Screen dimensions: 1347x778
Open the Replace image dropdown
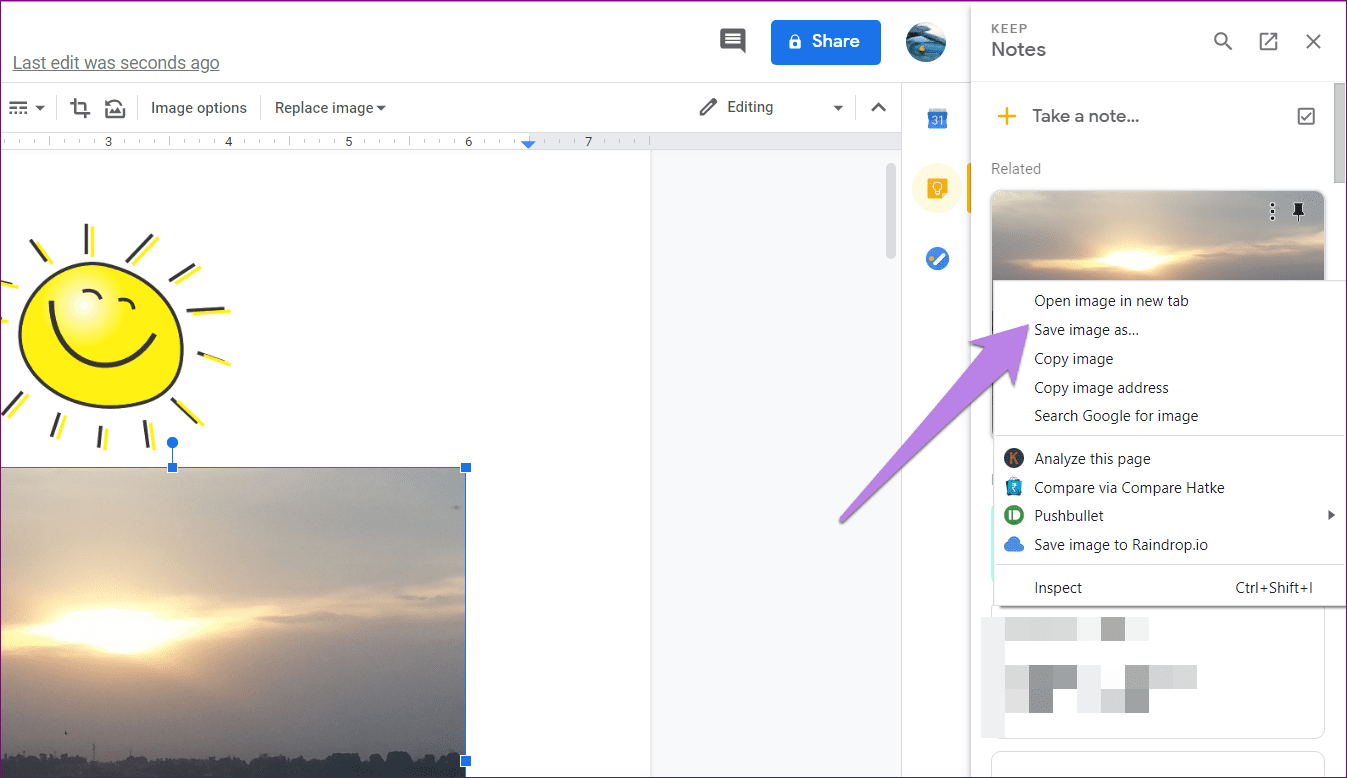pos(329,107)
